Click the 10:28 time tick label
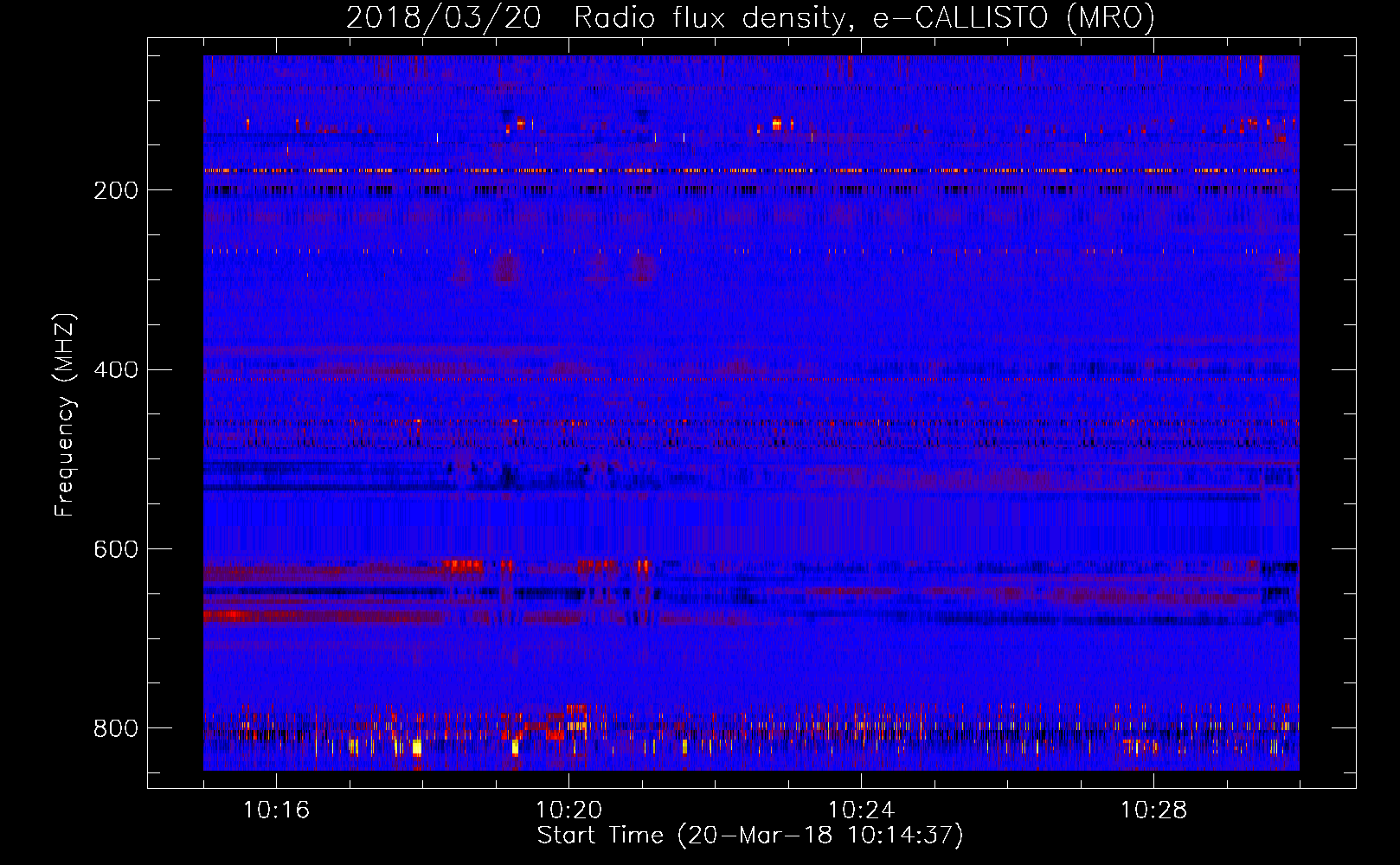 [x=1153, y=811]
